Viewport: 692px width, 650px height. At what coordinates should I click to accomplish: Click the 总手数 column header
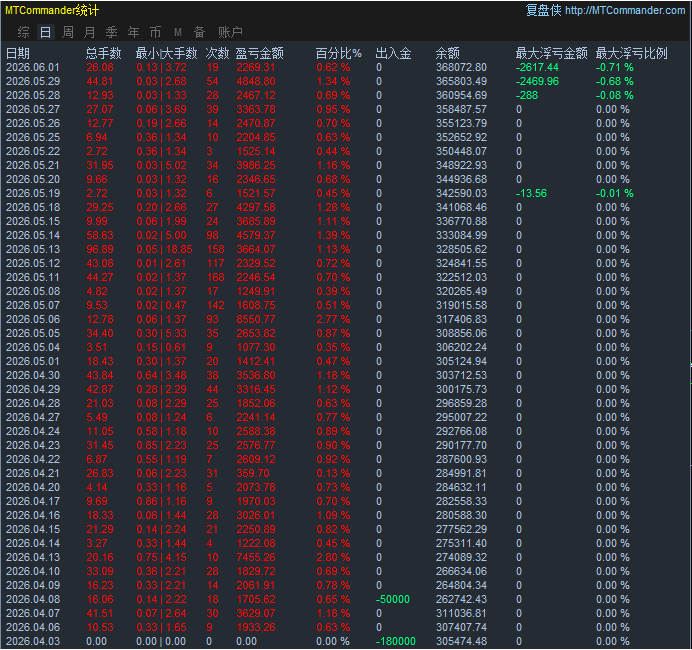(103, 53)
